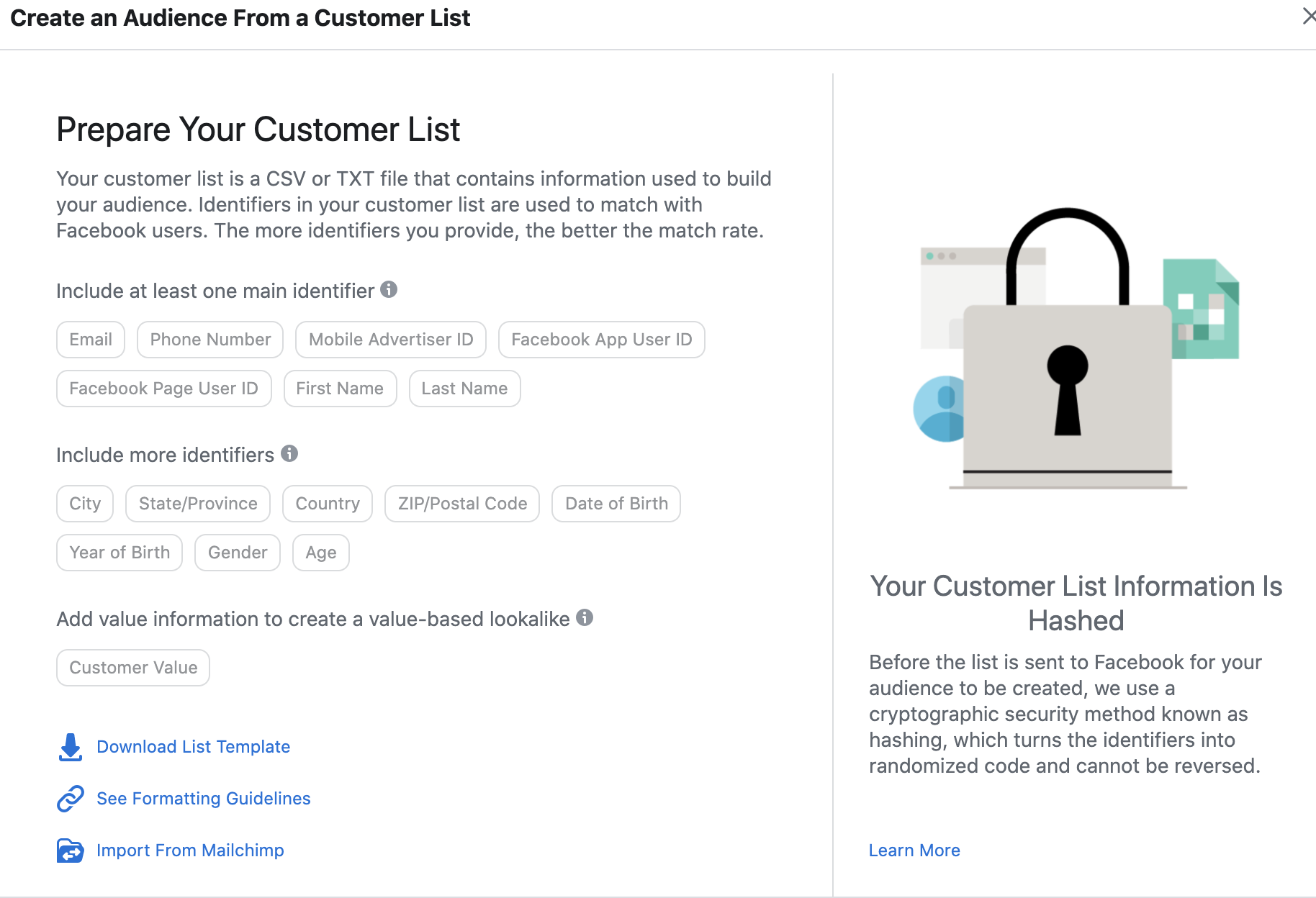The width and height of the screenshot is (1316, 898).
Task: Select the State/Province identifier
Action: pyautogui.click(x=197, y=503)
